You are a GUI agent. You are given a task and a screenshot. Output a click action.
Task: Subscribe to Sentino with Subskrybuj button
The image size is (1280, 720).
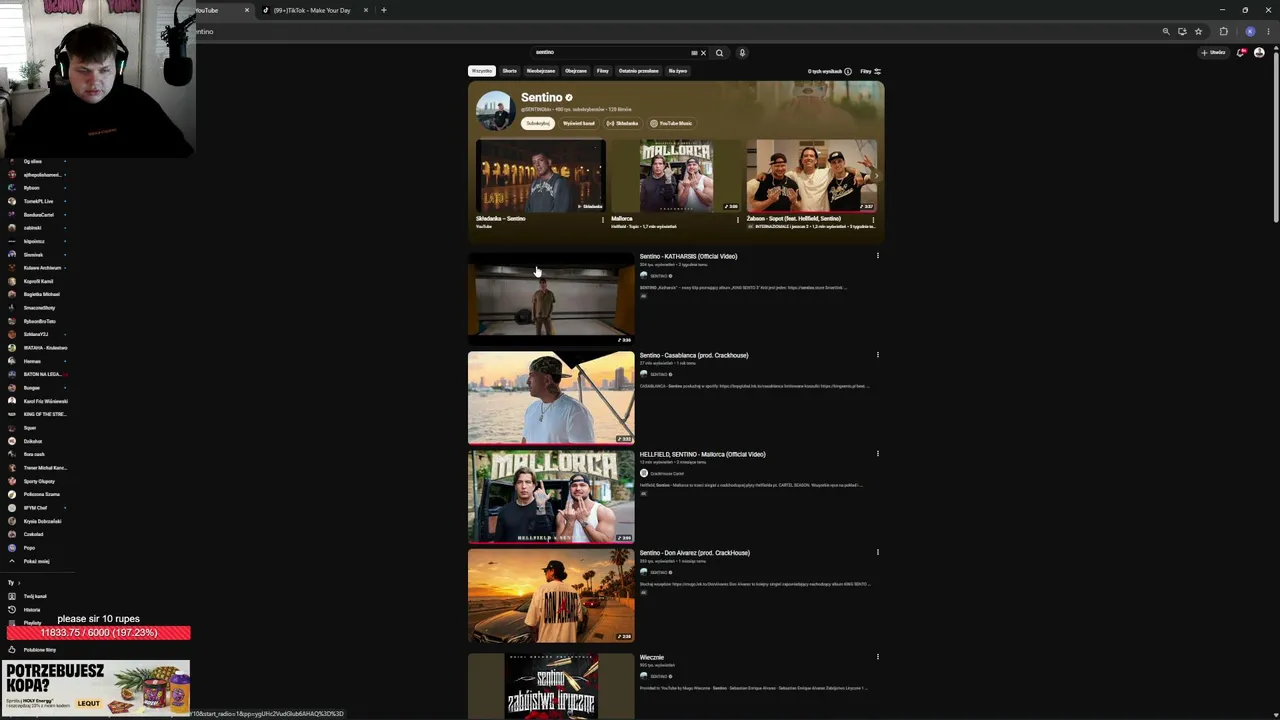click(x=538, y=123)
